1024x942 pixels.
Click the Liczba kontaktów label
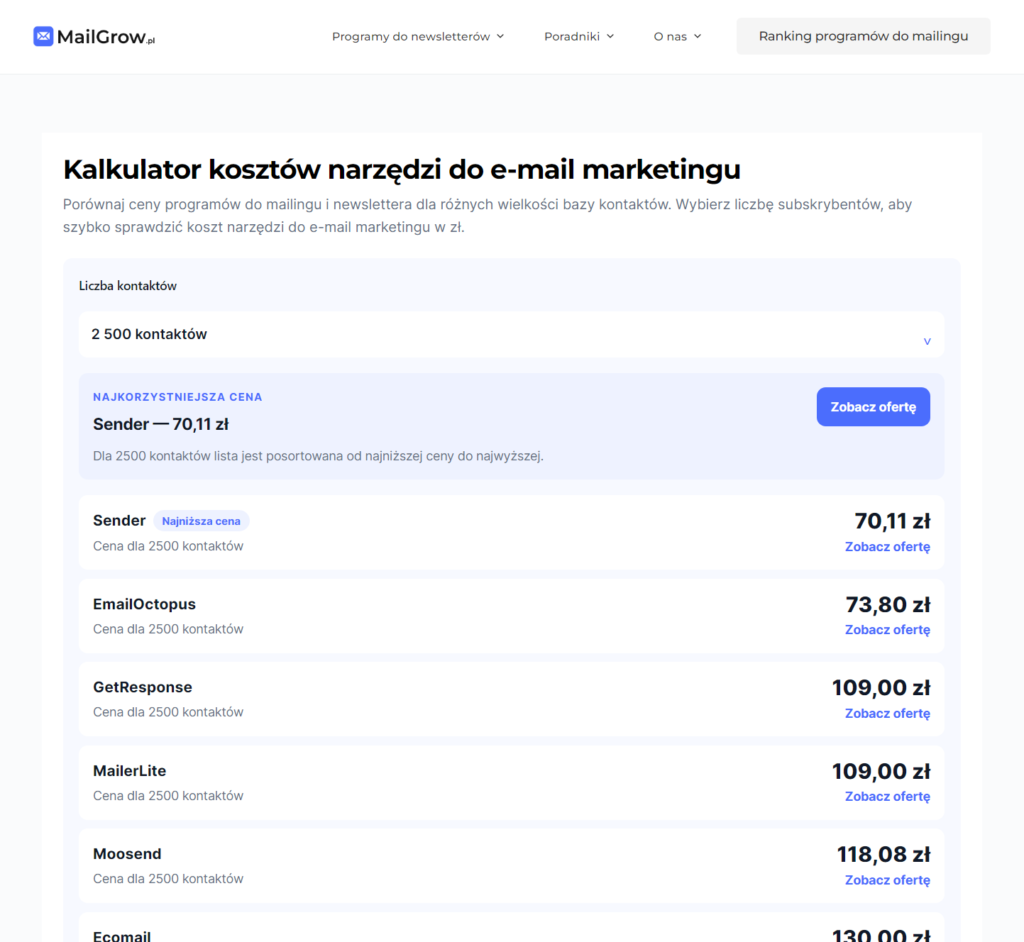128,285
